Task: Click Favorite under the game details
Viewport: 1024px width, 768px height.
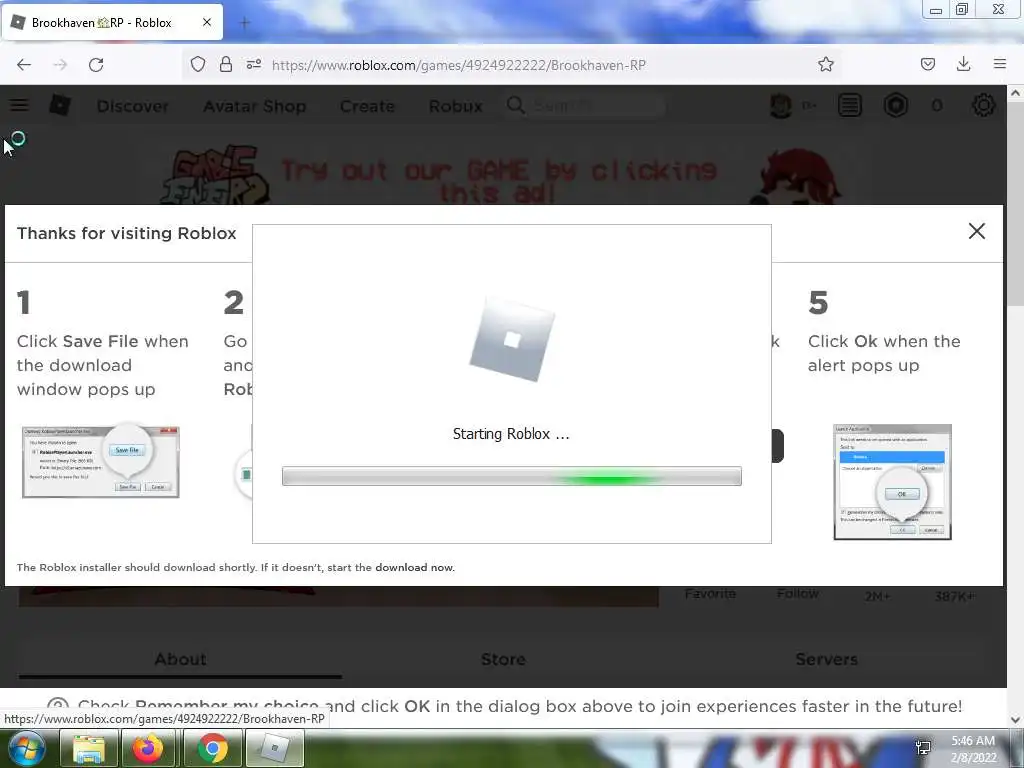Action: 710,594
